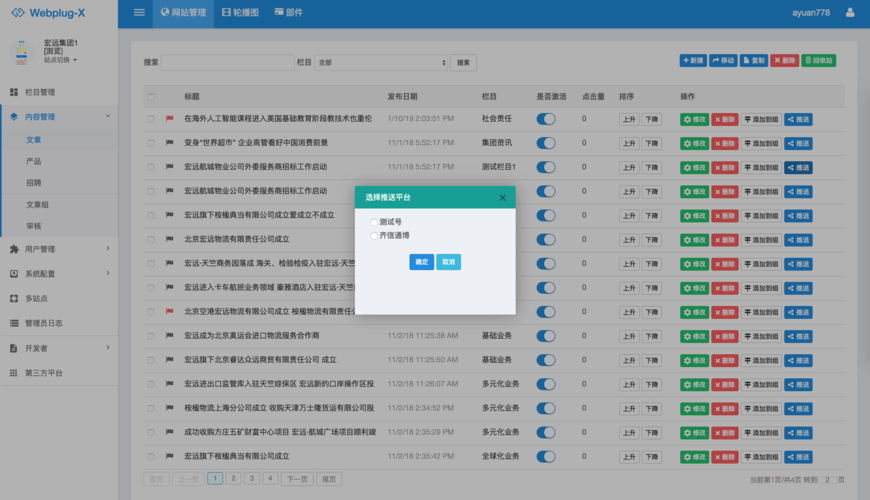The width and height of the screenshot is (870, 500).
Task: Click 添加到组 in the 宏远成为北京奥运会 row
Action: 761,336
